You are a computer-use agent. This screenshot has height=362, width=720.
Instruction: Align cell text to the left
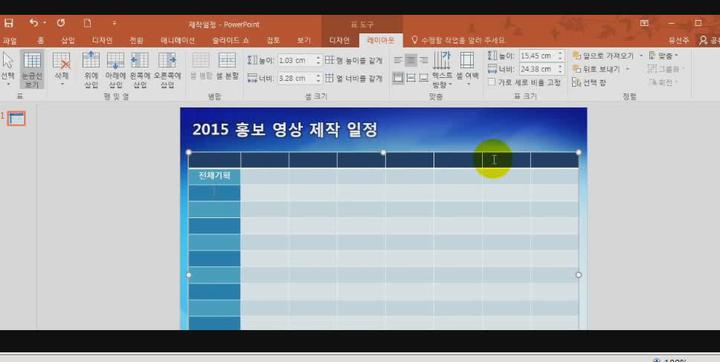pyautogui.click(x=398, y=60)
